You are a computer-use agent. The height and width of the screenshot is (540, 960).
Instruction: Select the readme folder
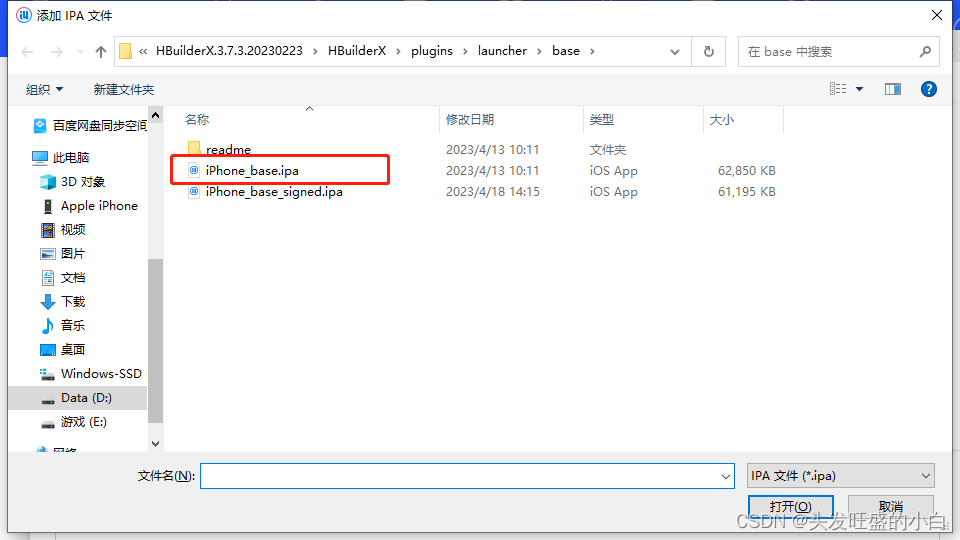228,149
